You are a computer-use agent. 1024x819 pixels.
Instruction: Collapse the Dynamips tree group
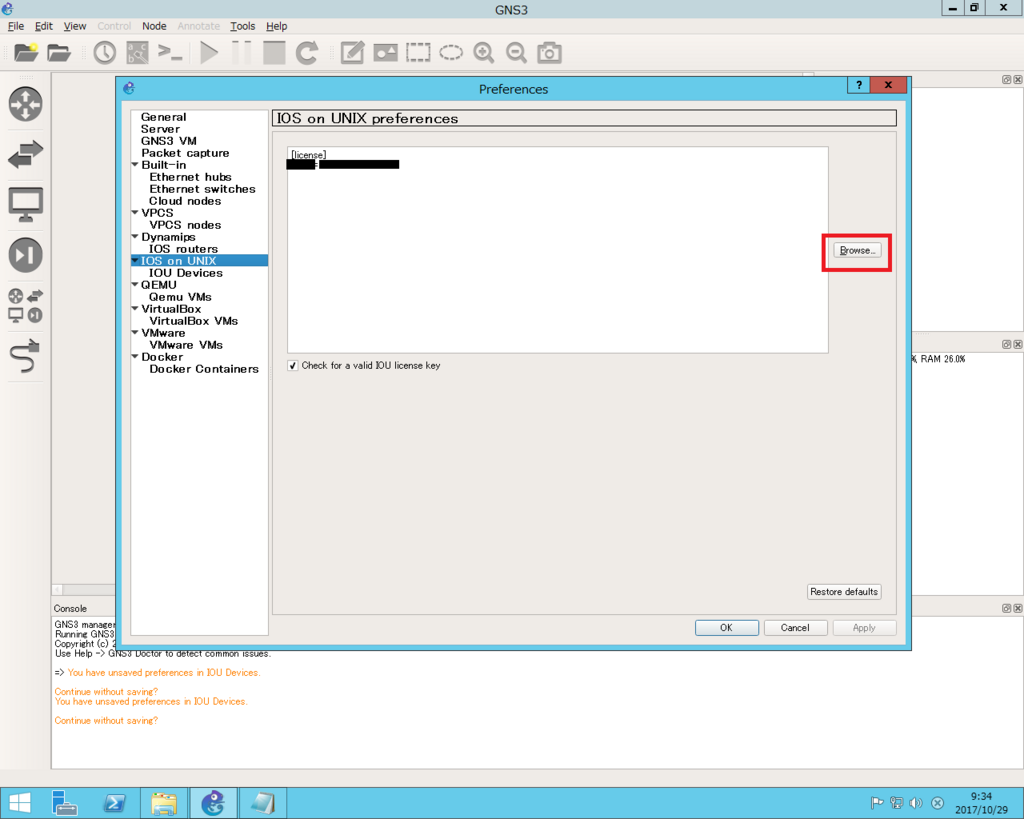click(135, 236)
